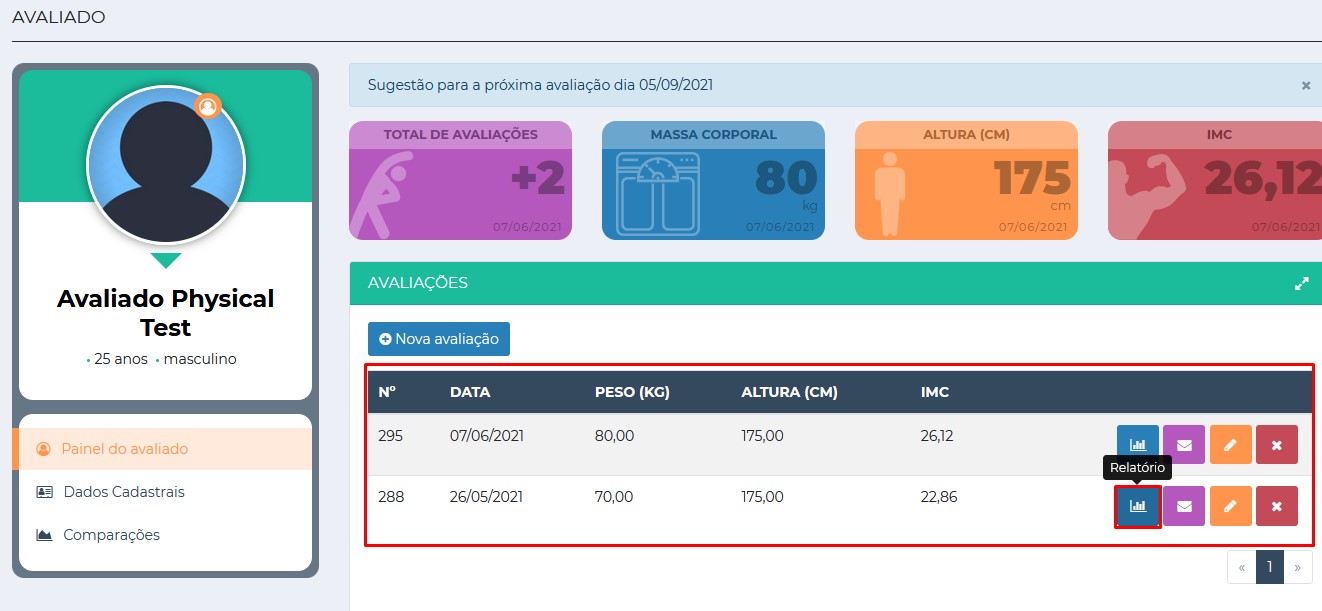
Task: Dismiss the next evaluation suggestion alert
Action: click(1305, 86)
